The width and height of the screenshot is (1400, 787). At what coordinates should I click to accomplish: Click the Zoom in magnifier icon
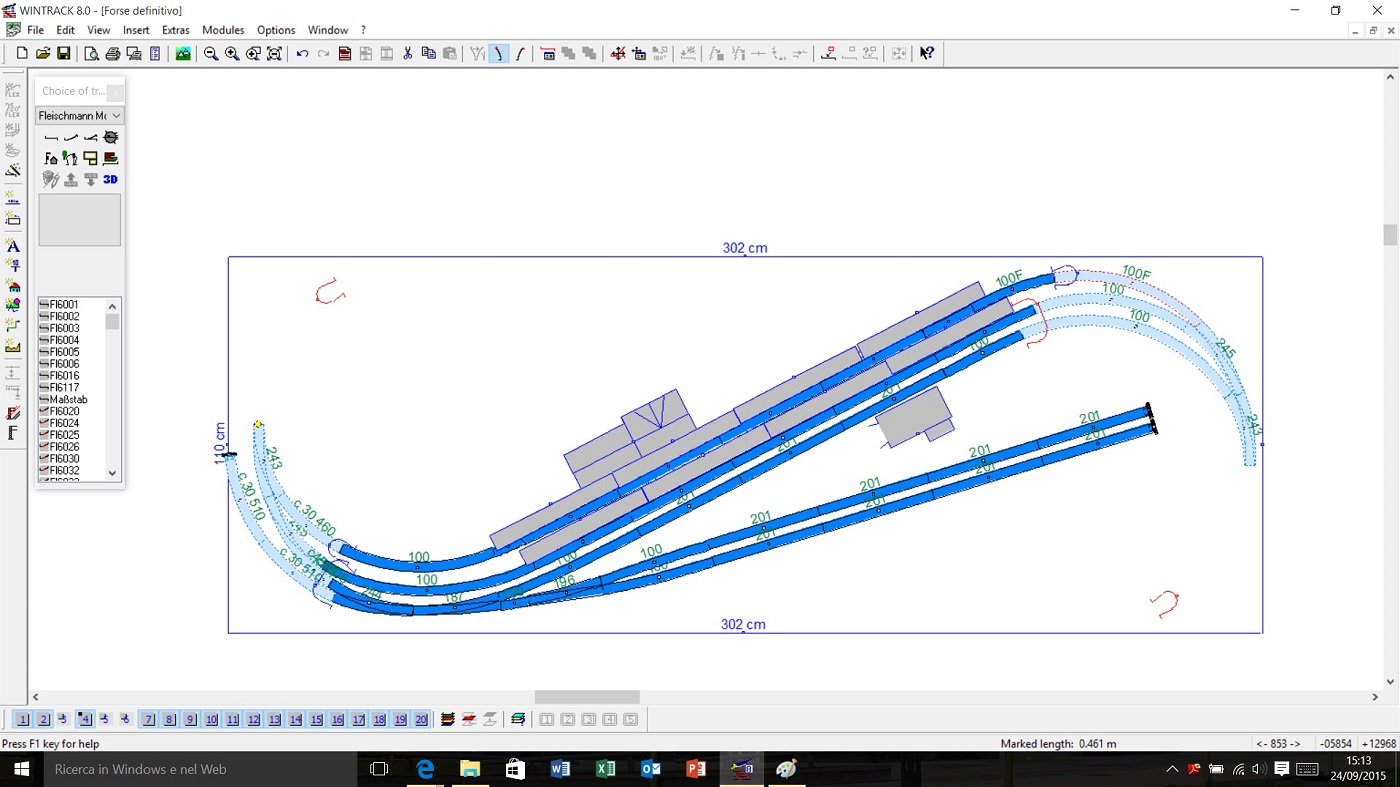coord(232,54)
